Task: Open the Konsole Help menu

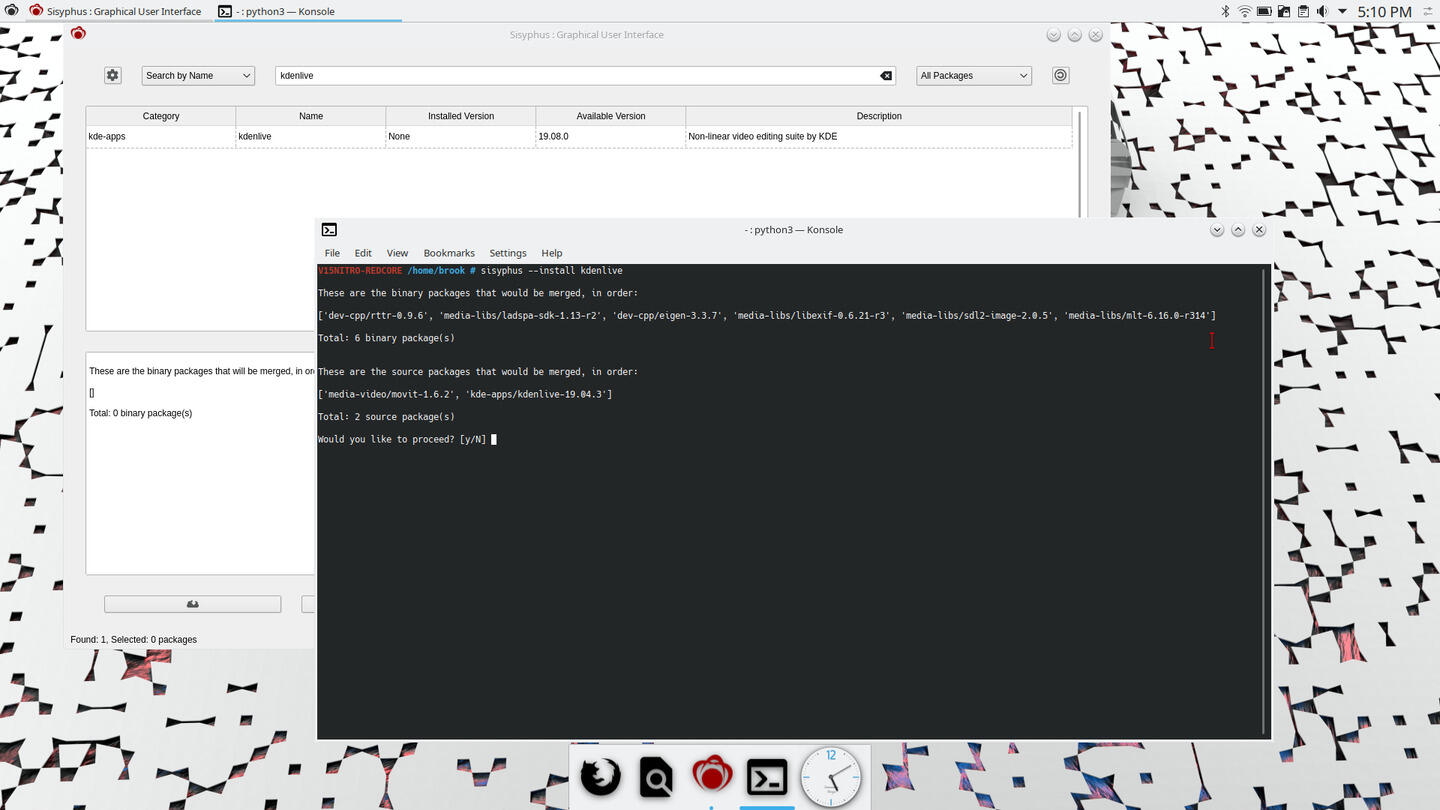Action: pyautogui.click(x=552, y=253)
